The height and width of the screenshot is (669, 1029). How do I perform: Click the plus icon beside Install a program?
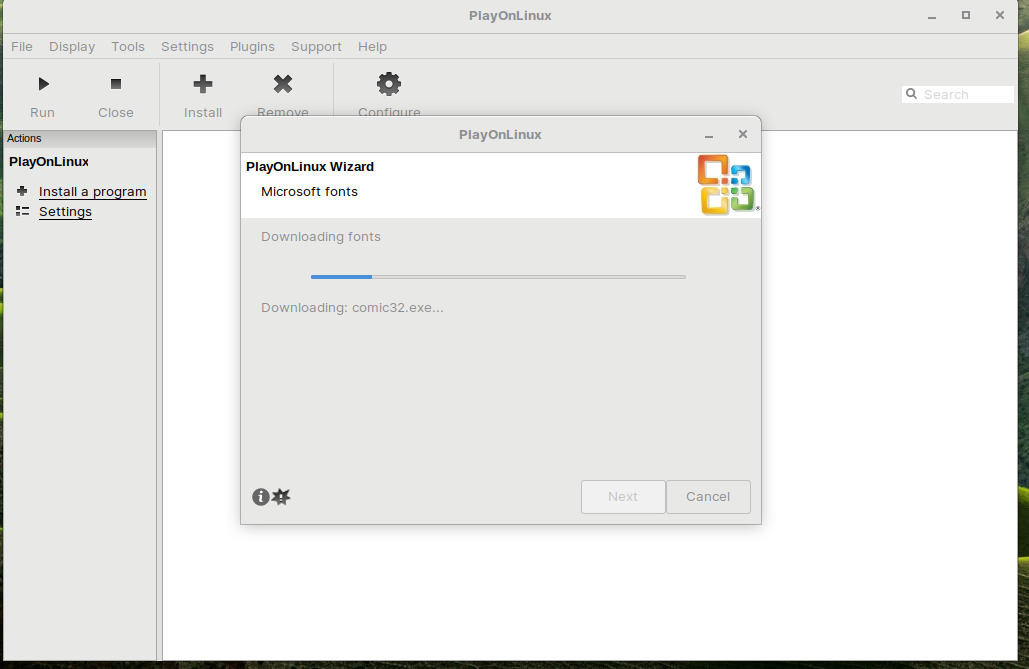(x=22, y=191)
